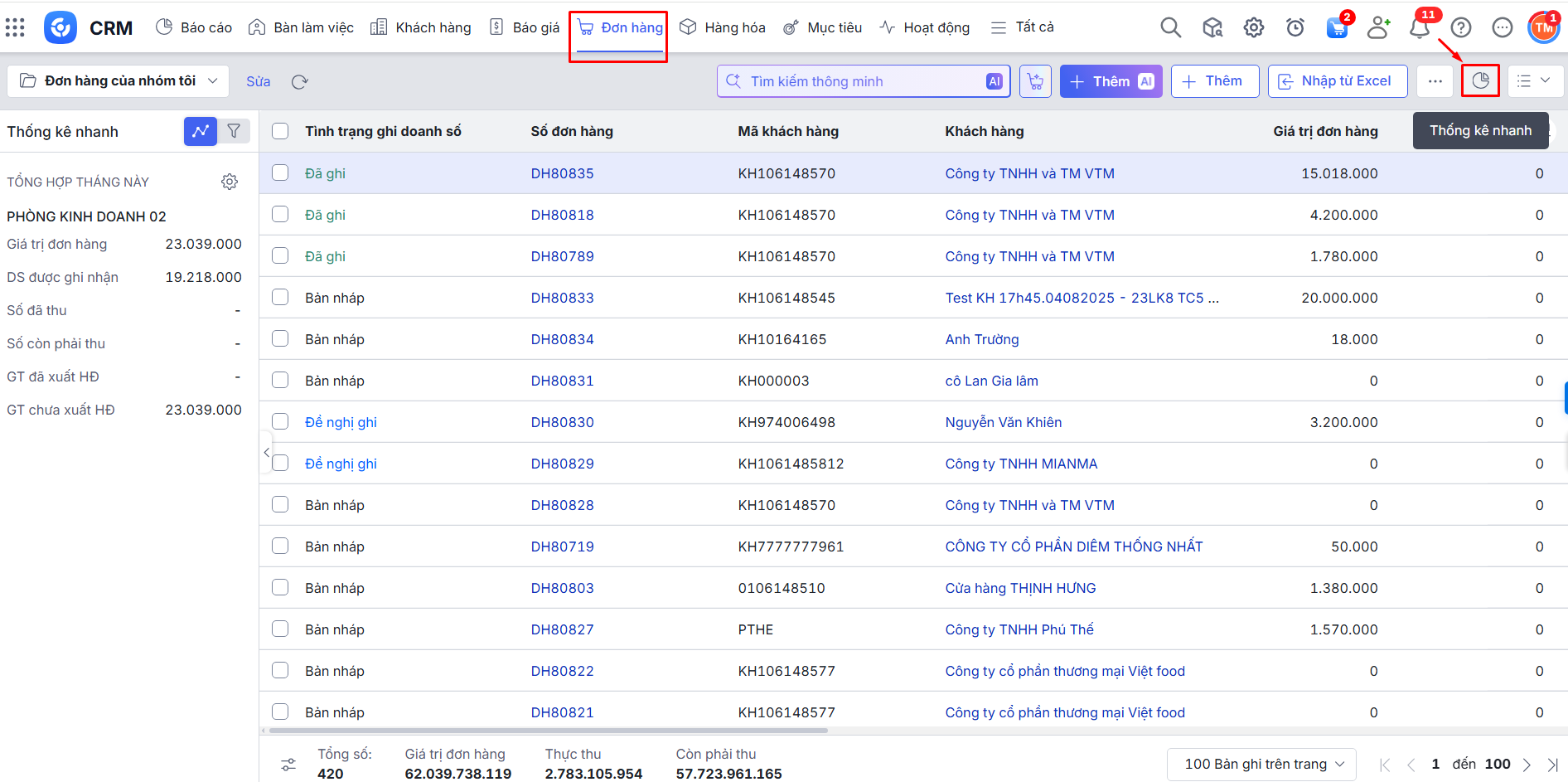Click the Nhập từ Excel button
Screen dimensions: 1568x782
1337,81
